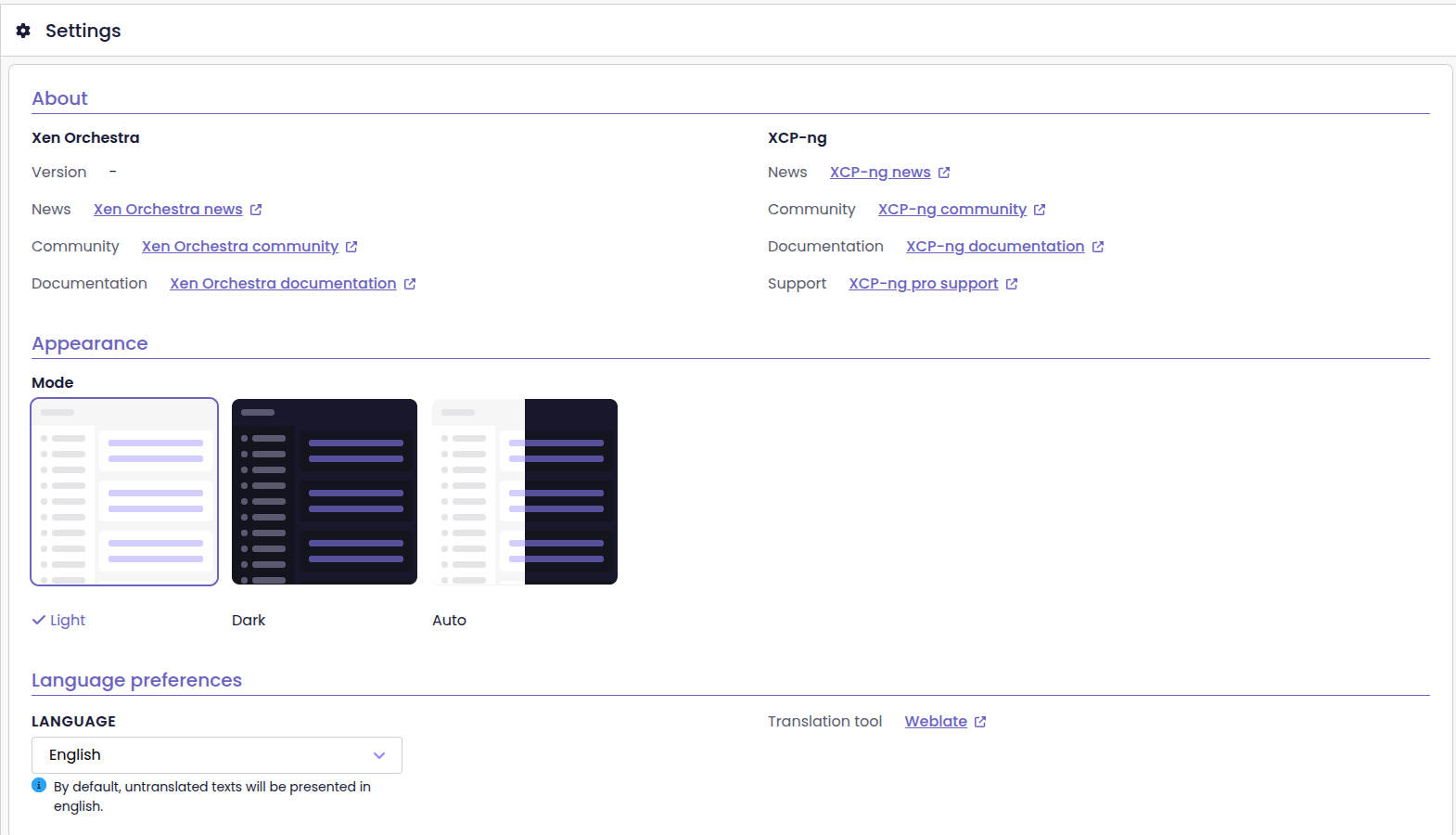Visit the Weblate translation tool link

936,722
